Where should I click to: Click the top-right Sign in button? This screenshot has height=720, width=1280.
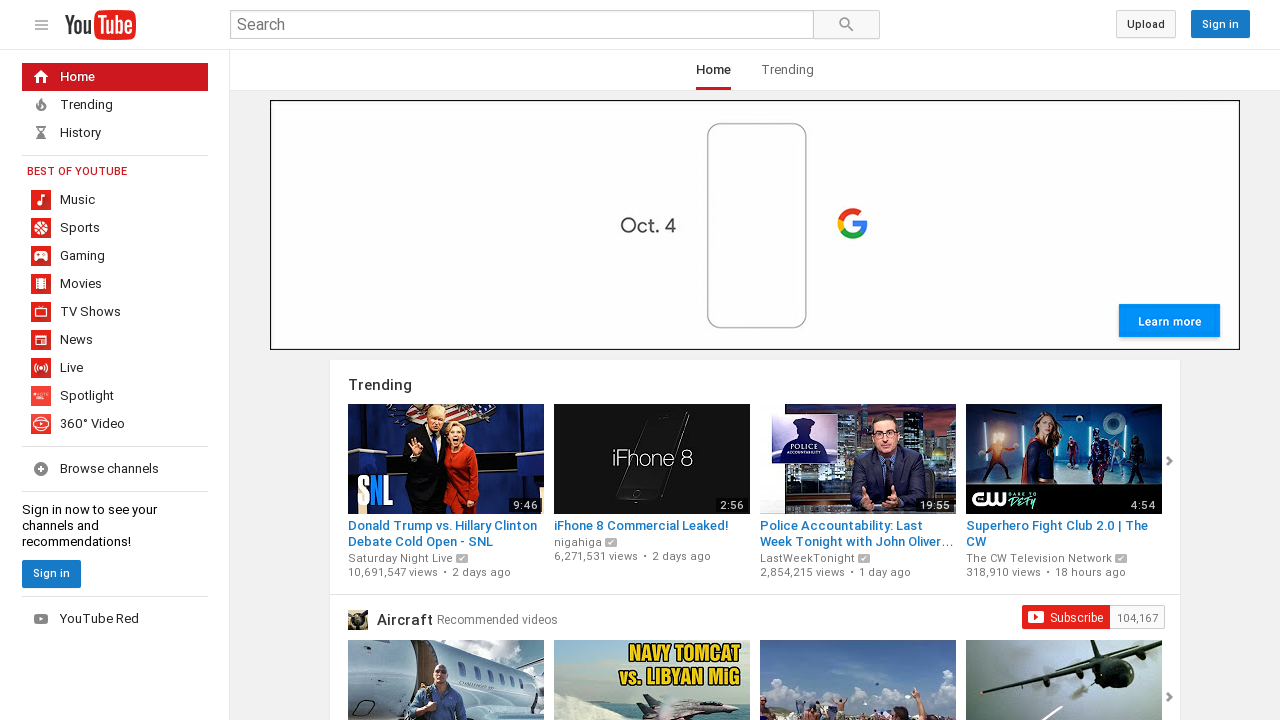pyautogui.click(x=1220, y=24)
